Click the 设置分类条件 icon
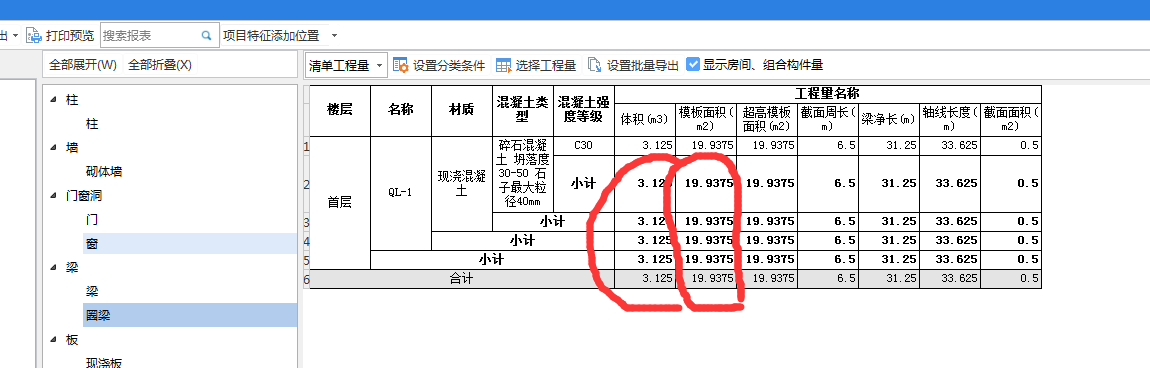 [400, 65]
